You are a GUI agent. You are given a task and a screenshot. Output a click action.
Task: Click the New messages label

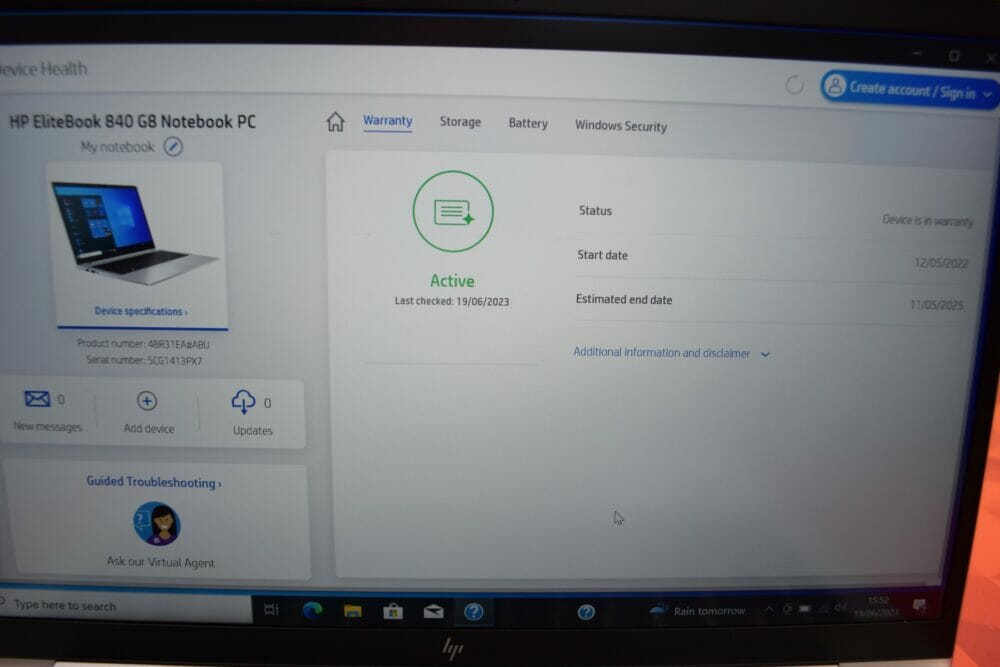pyautogui.click(x=48, y=427)
